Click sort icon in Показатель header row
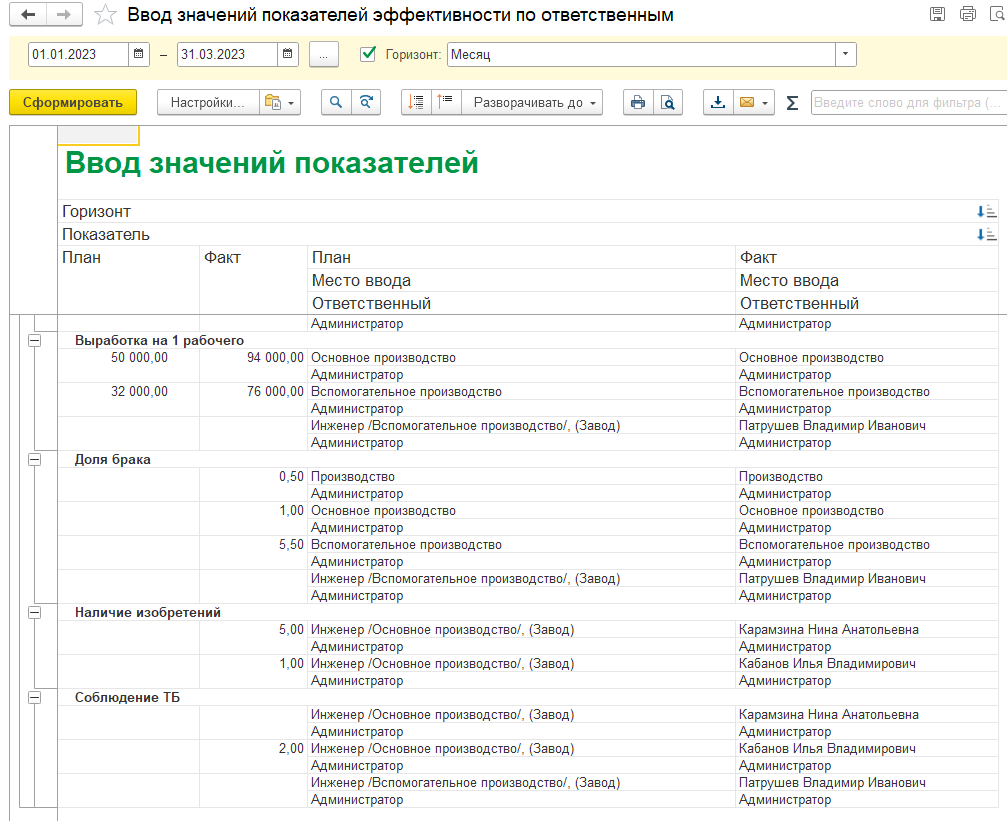 pos(986,234)
